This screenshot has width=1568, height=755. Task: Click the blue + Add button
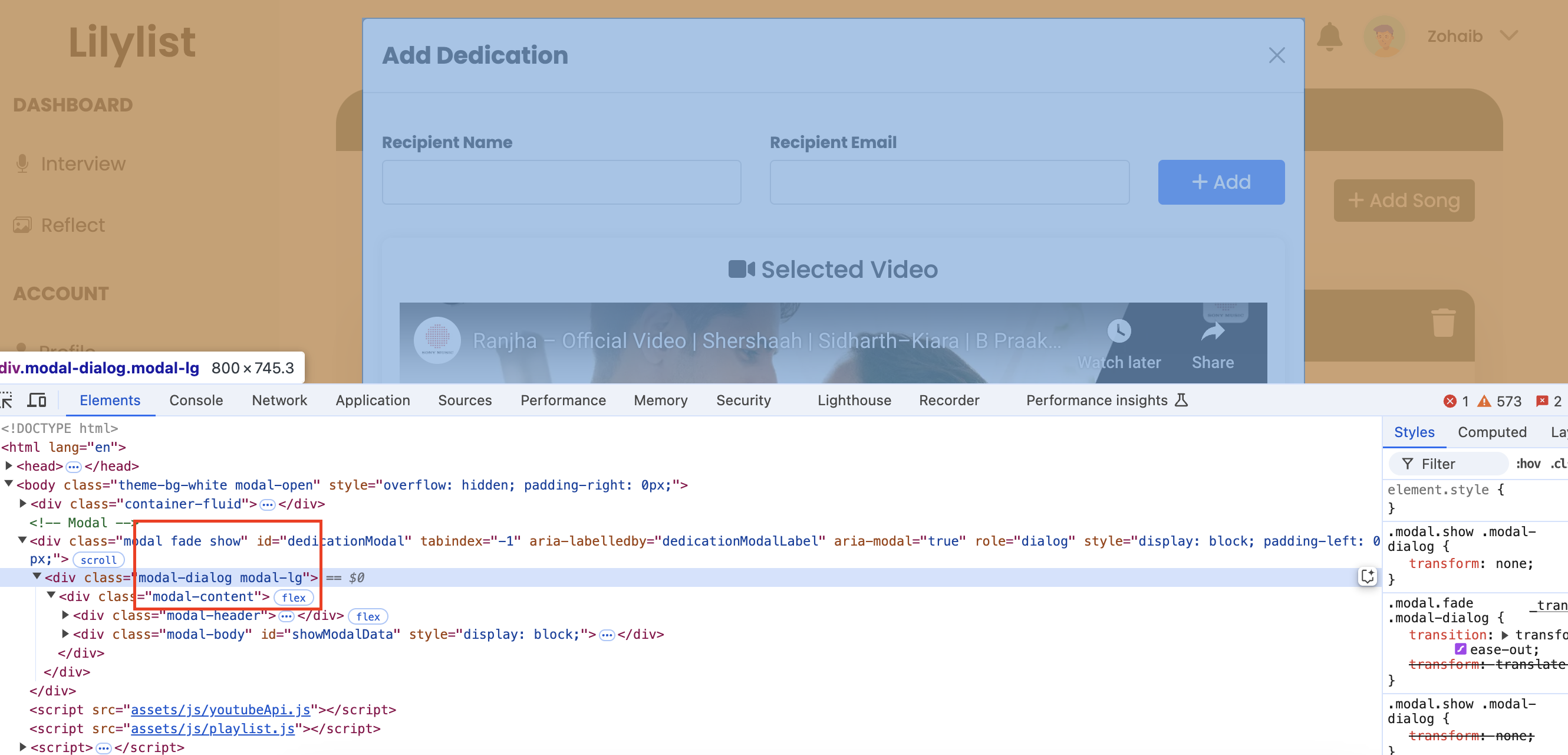point(1220,182)
